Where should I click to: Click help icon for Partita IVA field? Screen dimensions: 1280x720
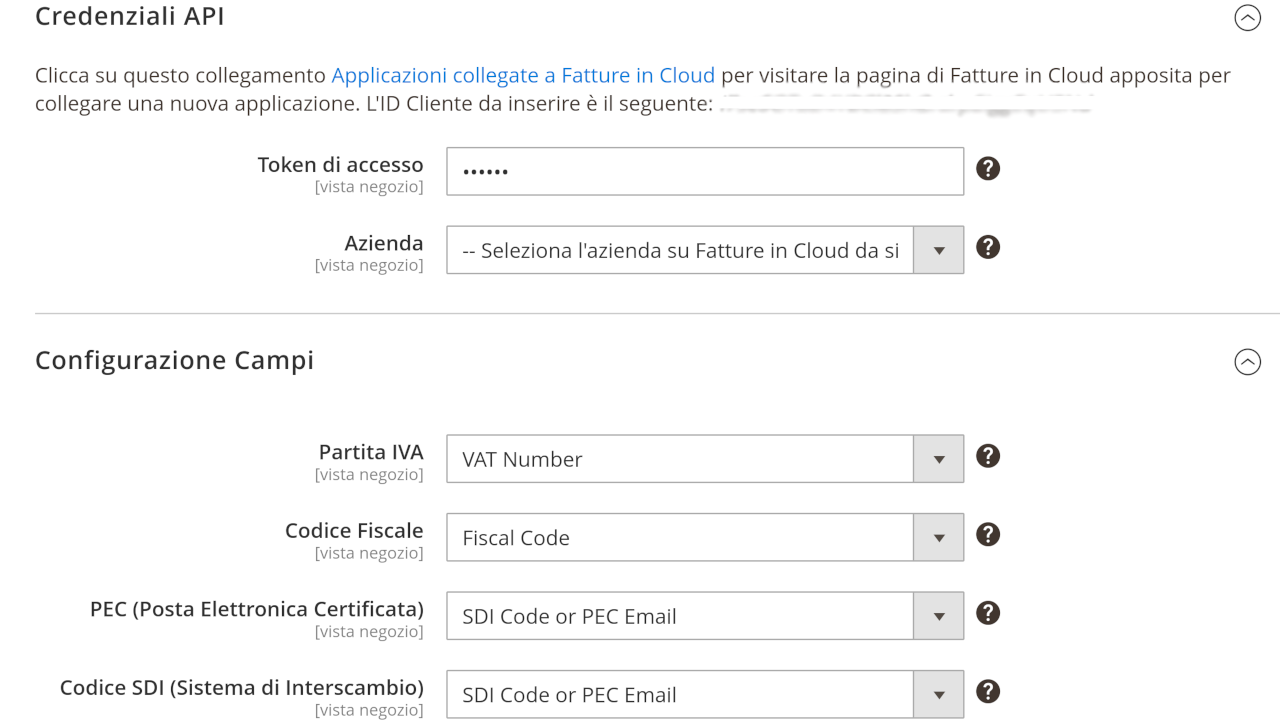[x=988, y=456]
